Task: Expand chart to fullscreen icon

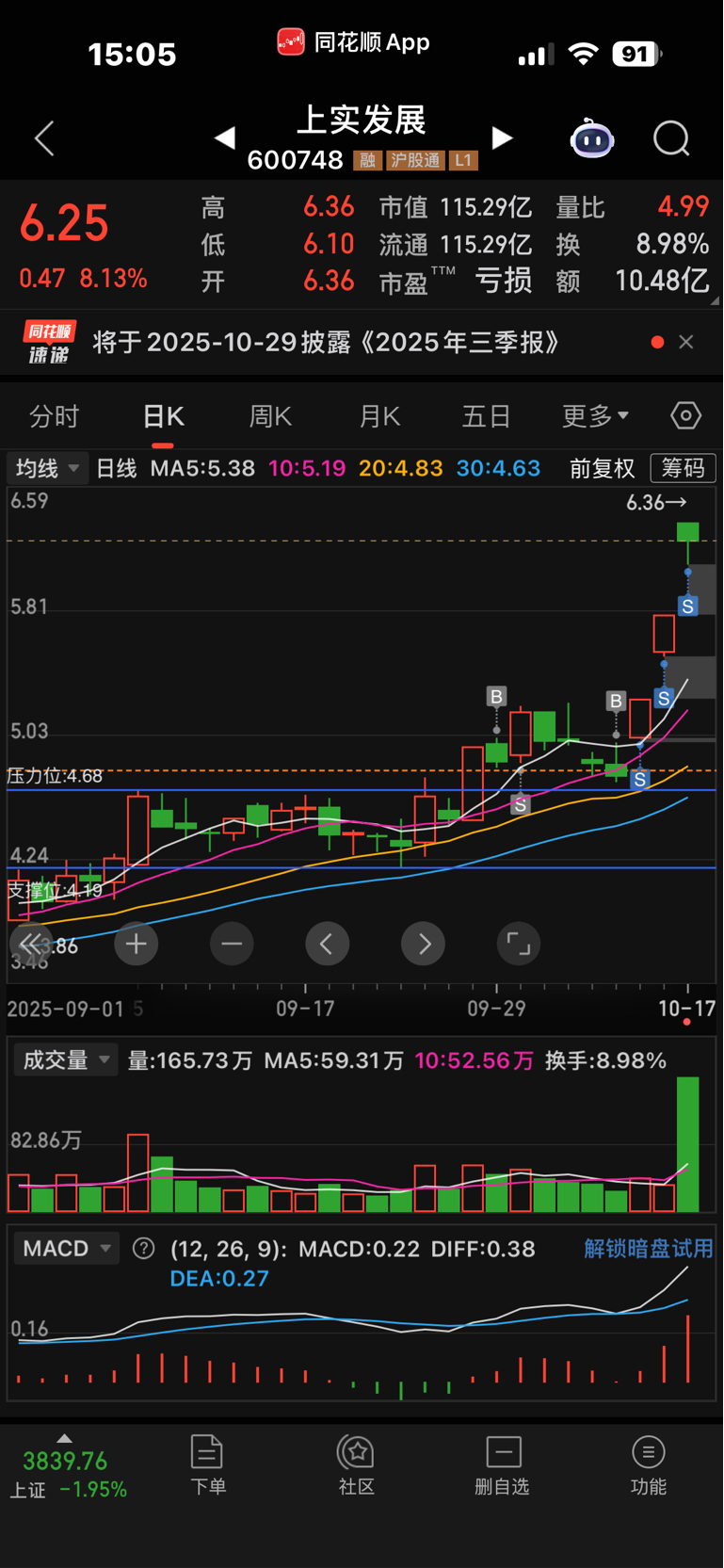Action: point(519,944)
